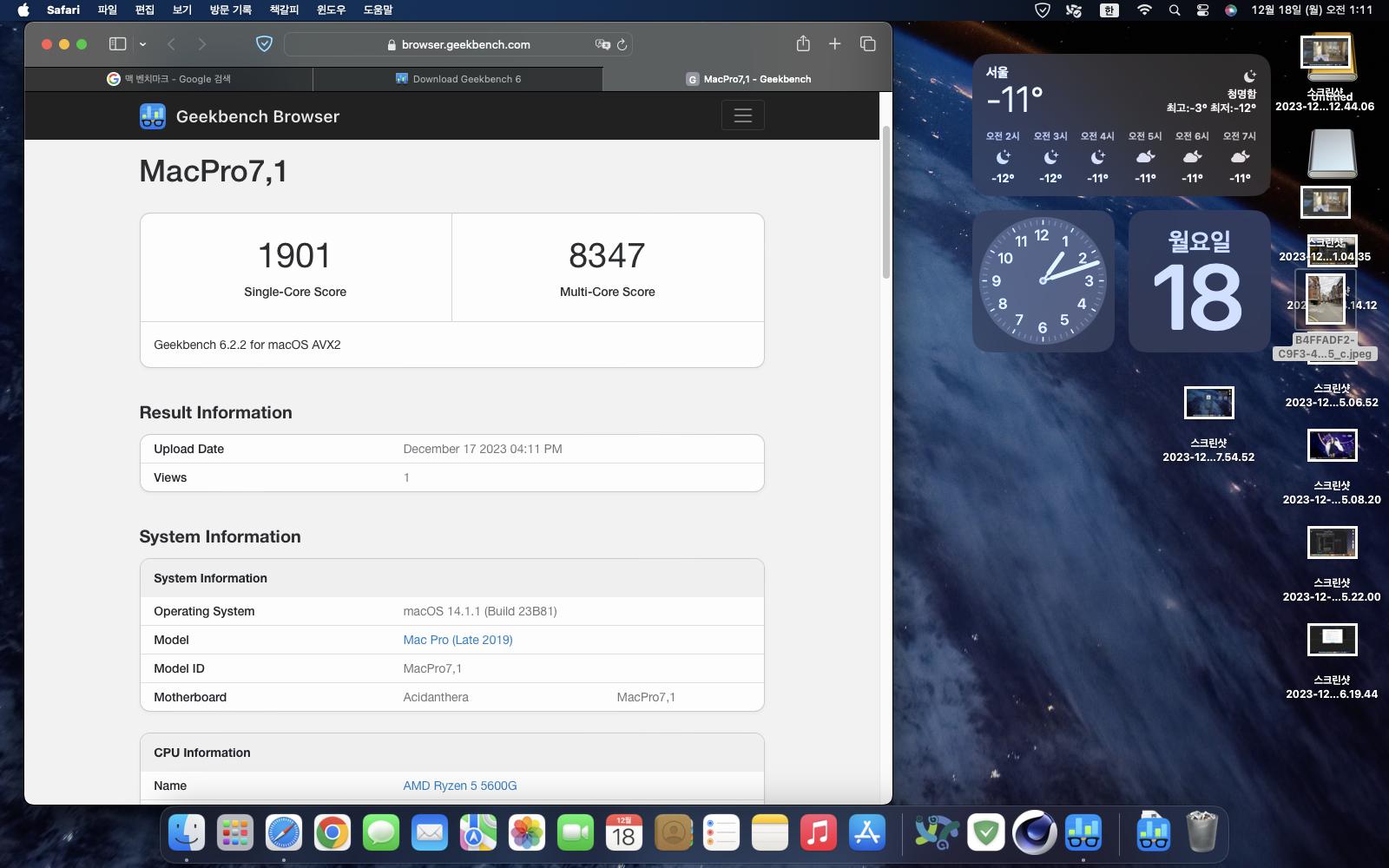Switch to the Download Geekbench 6 tab
The width and height of the screenshot is (1389, 868).
click(x=458, y=79)
